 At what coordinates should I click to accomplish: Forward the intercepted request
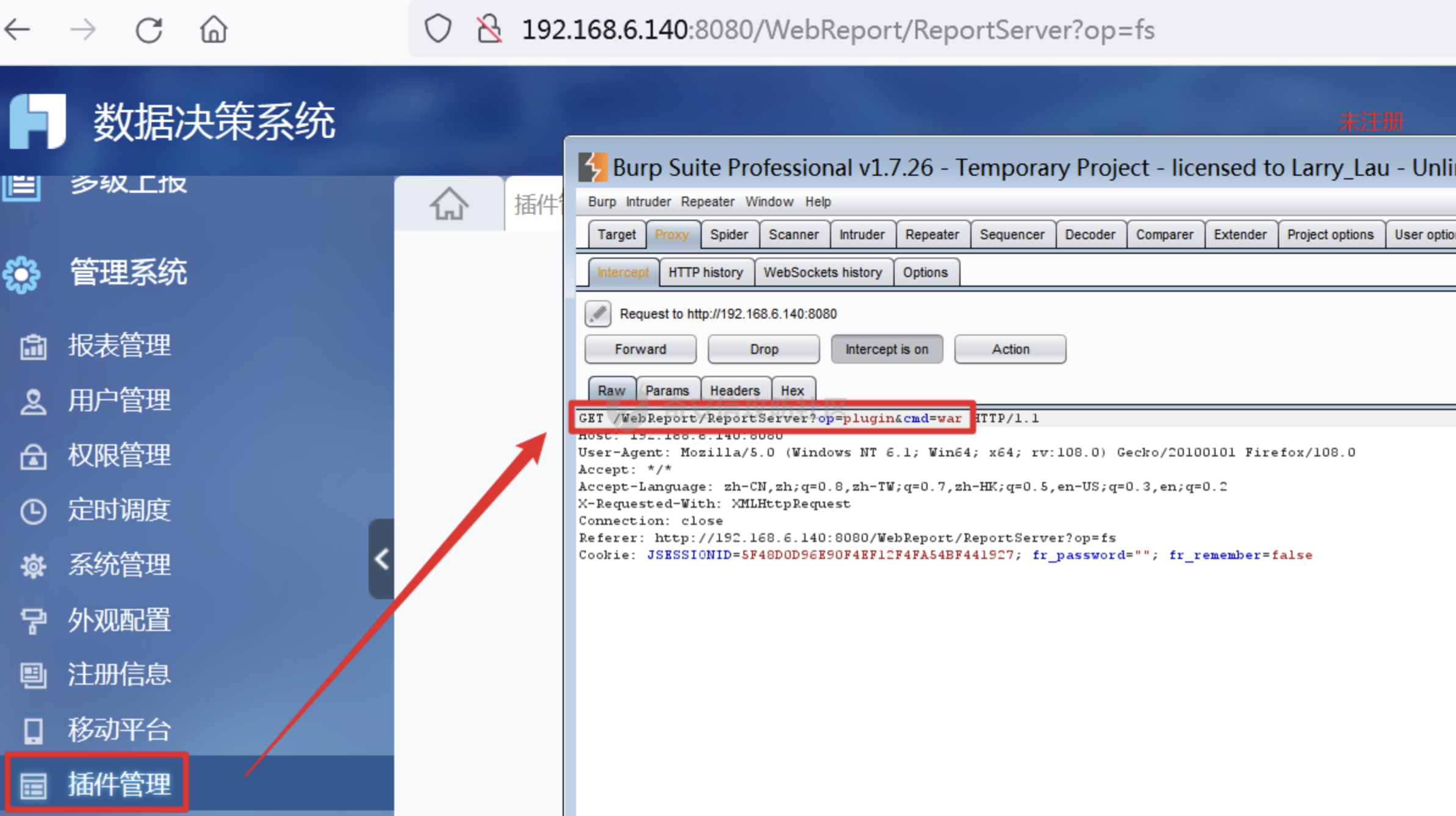[640, 349]
